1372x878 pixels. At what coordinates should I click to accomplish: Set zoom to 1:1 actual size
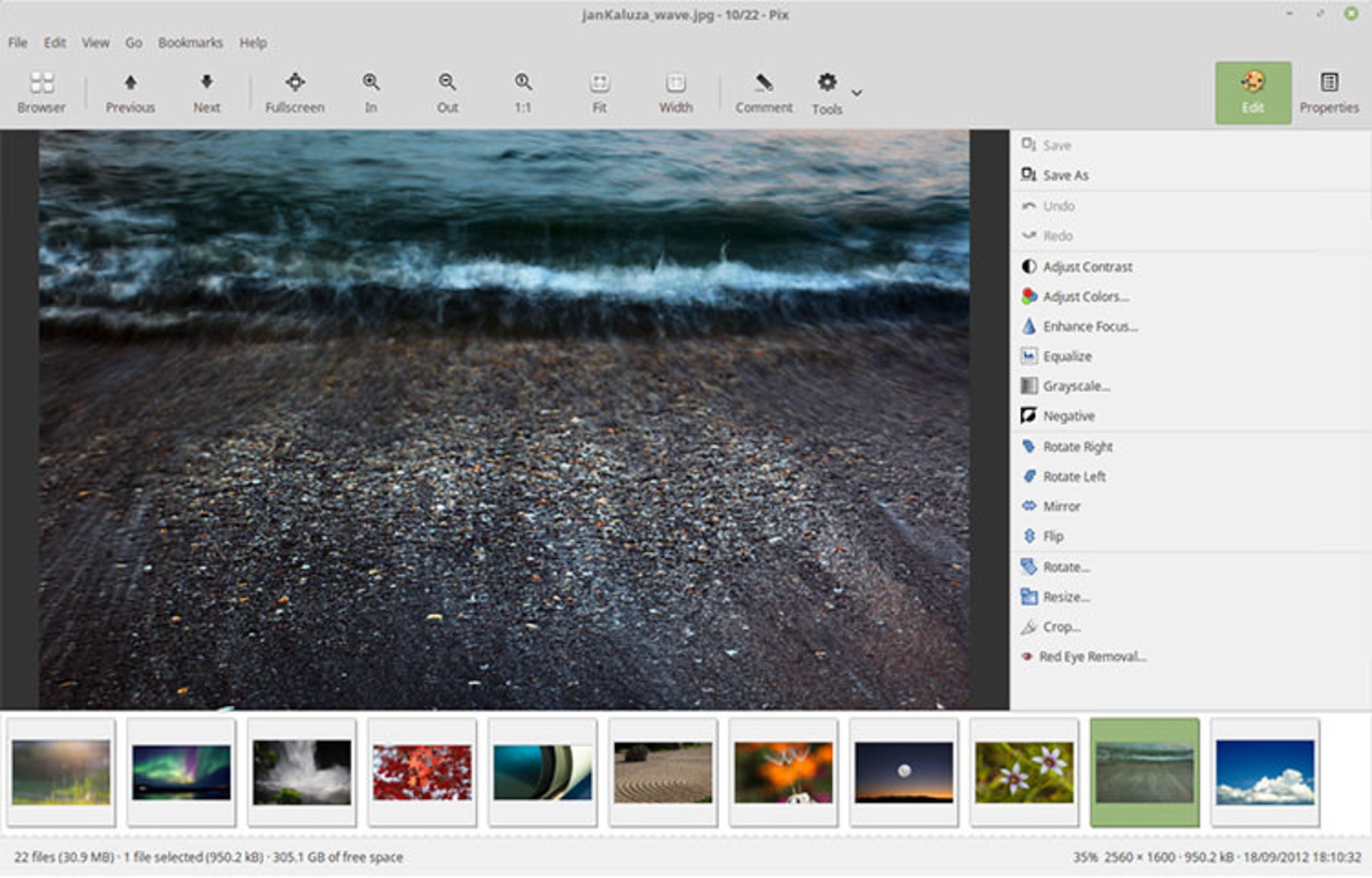523,92
